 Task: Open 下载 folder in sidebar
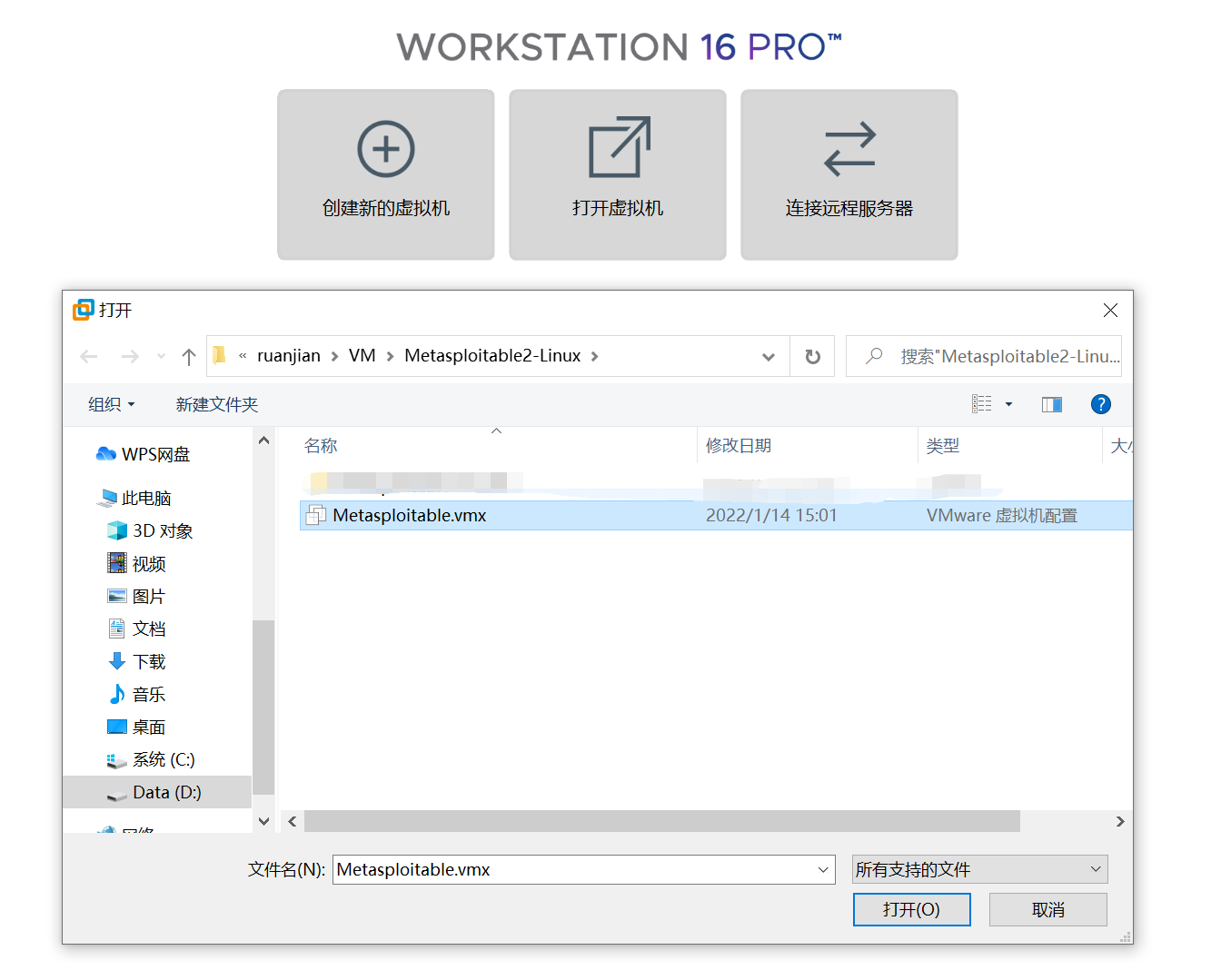(x=137, y=661)
